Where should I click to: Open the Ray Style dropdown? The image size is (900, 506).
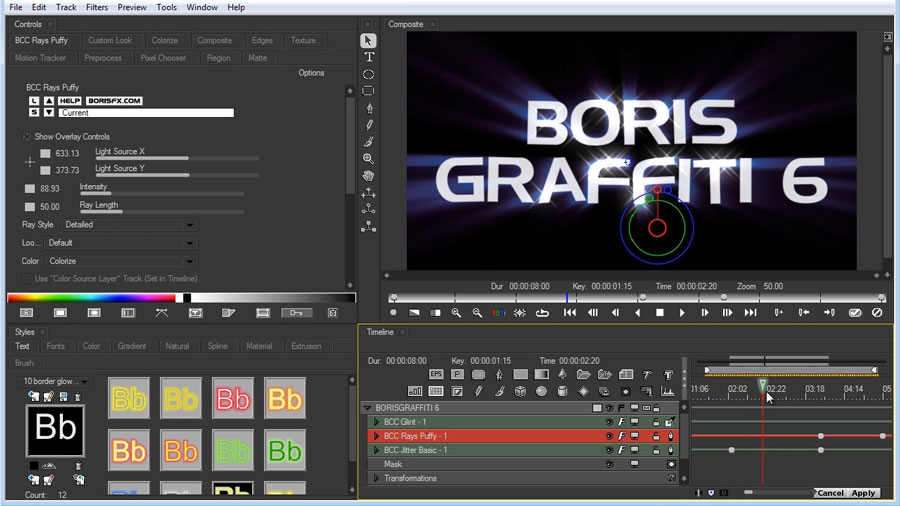(129, 225)
